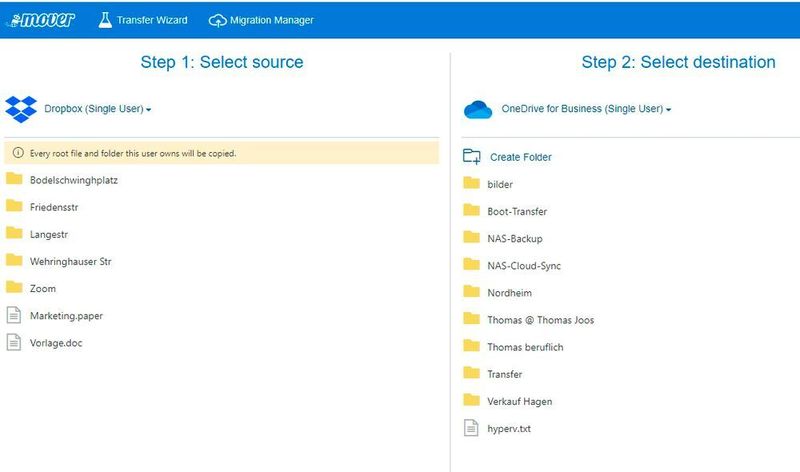Select the Vorlage.doc file name
Screen dimensions: 800x472
(x=56, y=343)
